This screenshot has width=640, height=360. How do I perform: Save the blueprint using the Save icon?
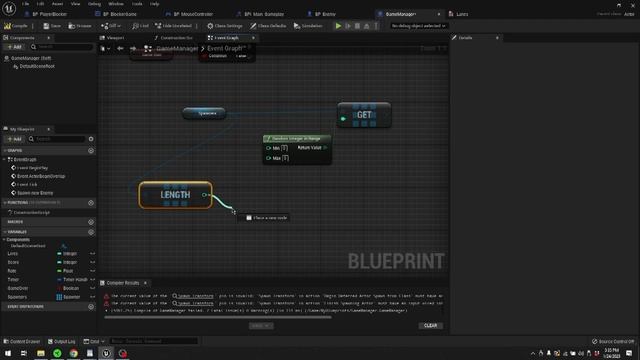52,26
